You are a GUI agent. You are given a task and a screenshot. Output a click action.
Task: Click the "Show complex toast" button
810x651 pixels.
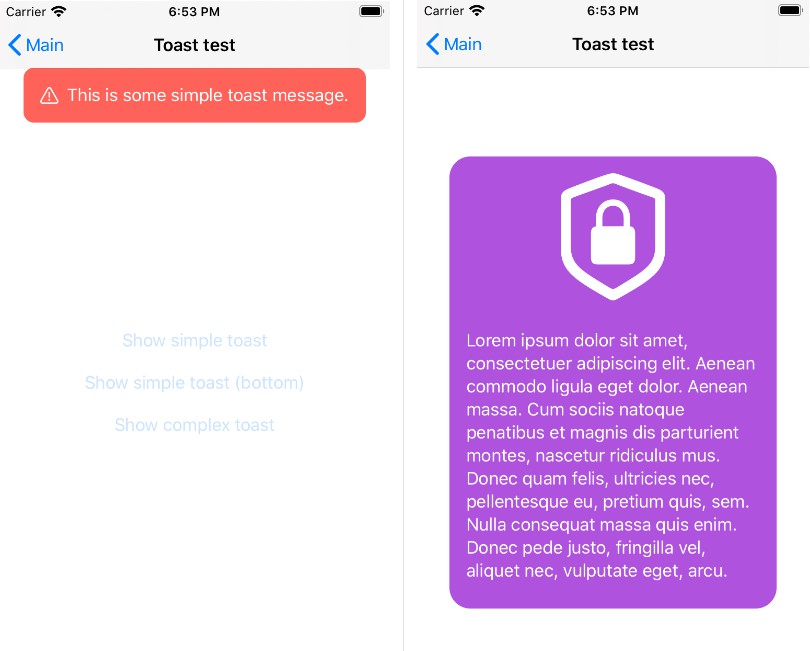pyautogui.click(x=194, y=425)
